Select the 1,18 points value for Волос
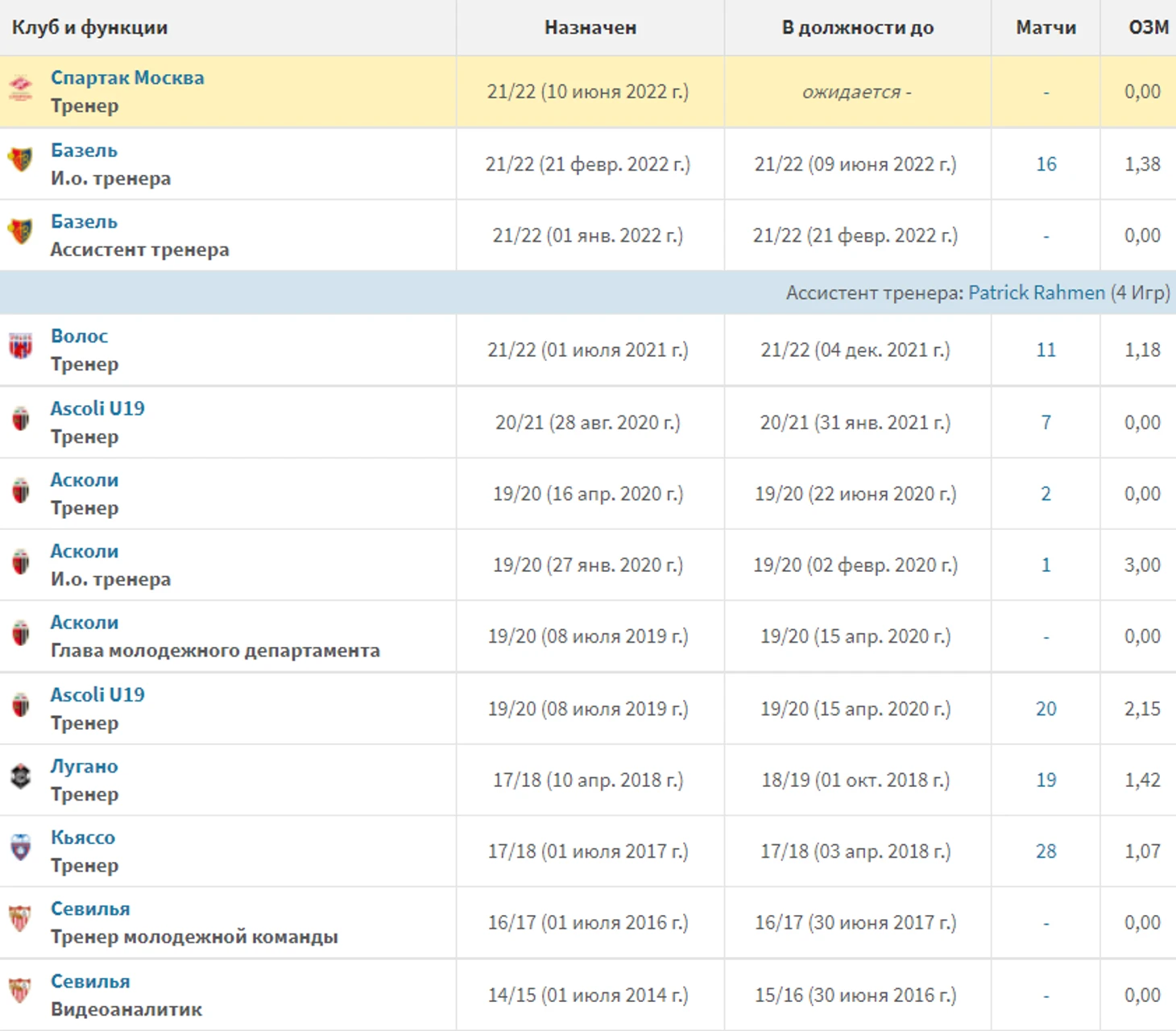This screenshot has height=1031, width=1176. (x=1142, y=350)
